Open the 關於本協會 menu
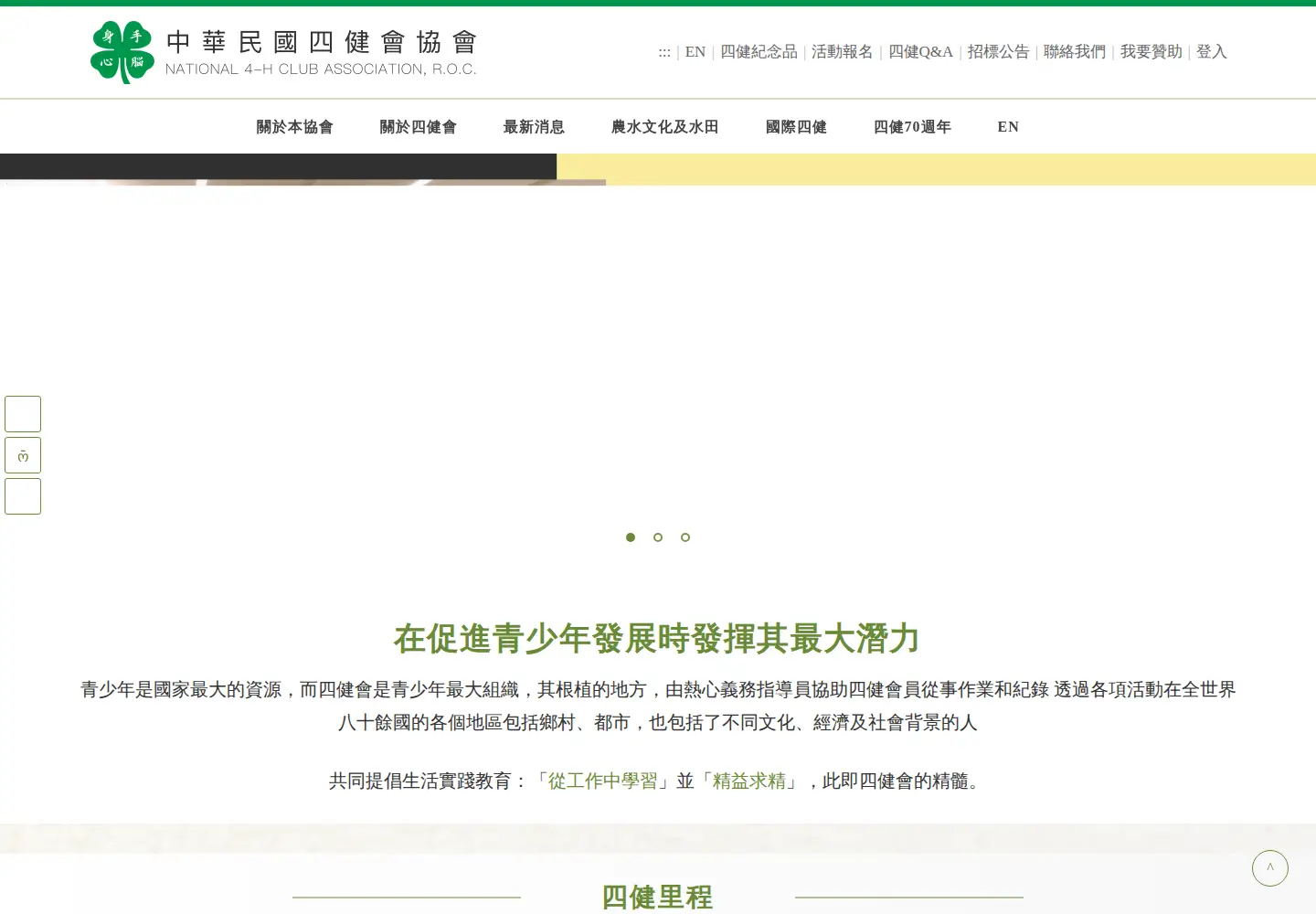Viewport: 1316px width, 914px height. pos(294,127)
